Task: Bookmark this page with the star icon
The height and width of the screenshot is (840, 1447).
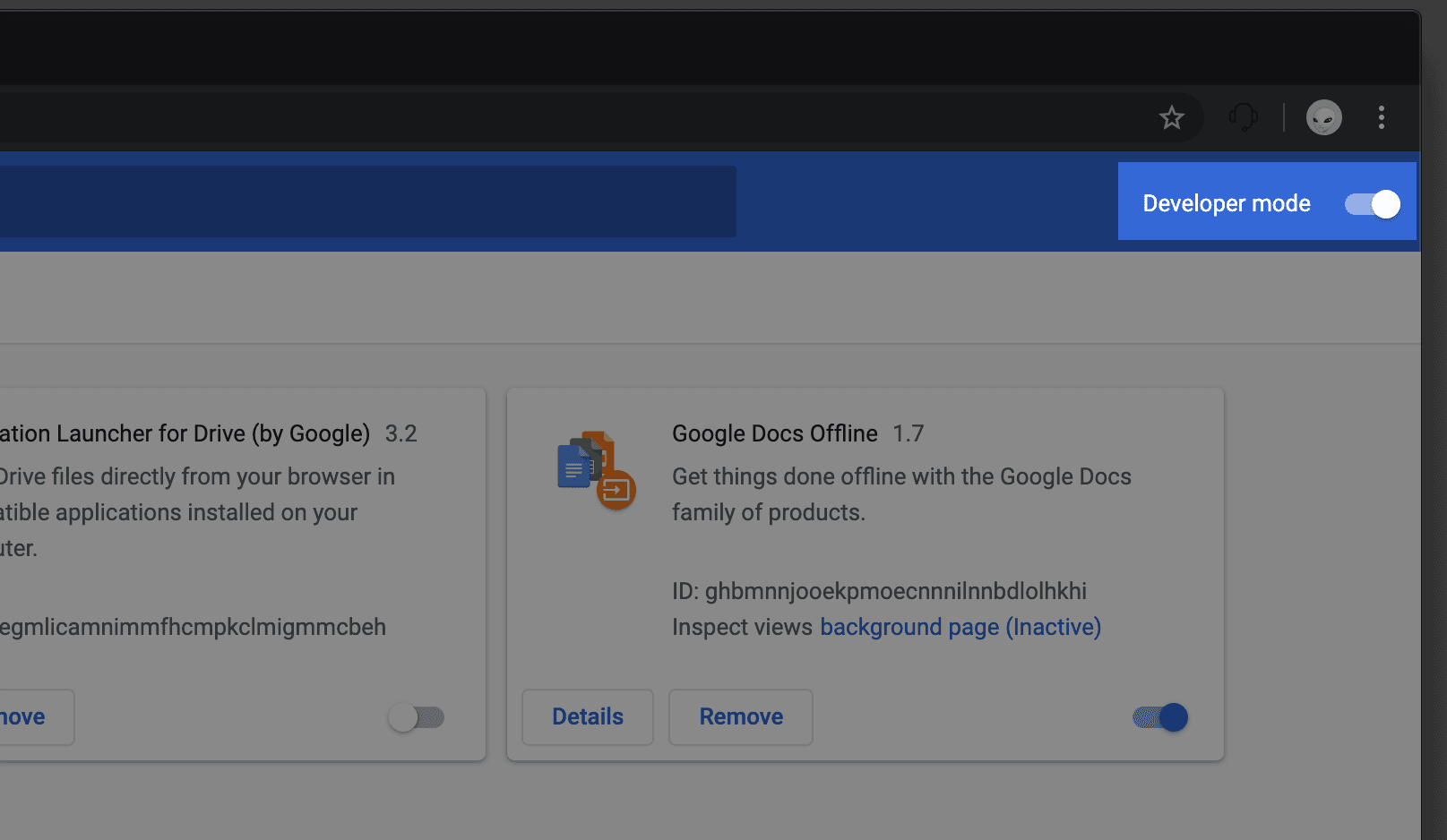Action: [x=1171, y=117]
